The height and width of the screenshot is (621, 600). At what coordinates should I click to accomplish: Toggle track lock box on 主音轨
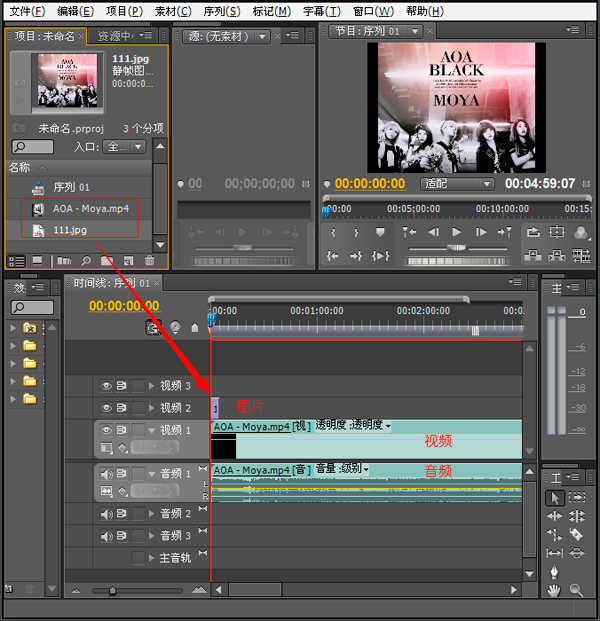coord(138,558)
